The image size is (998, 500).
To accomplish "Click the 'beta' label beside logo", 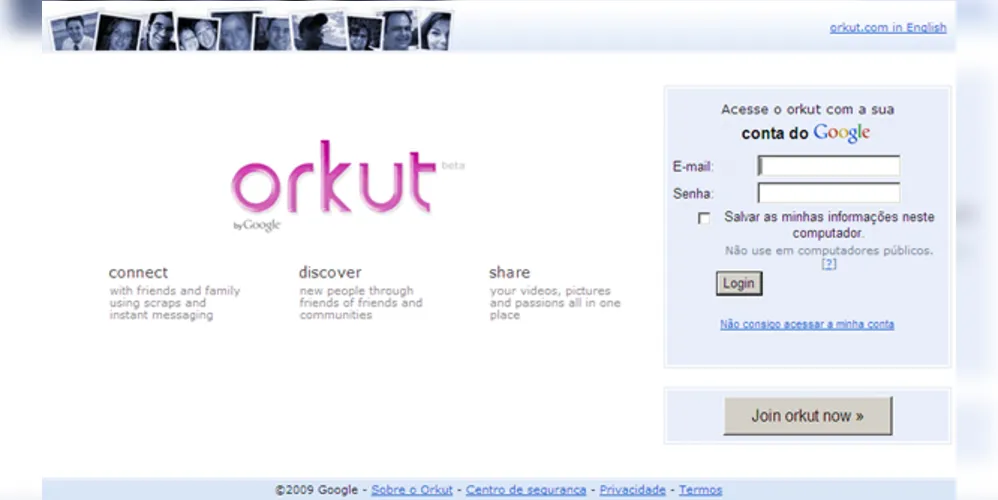I will point(453,165).
